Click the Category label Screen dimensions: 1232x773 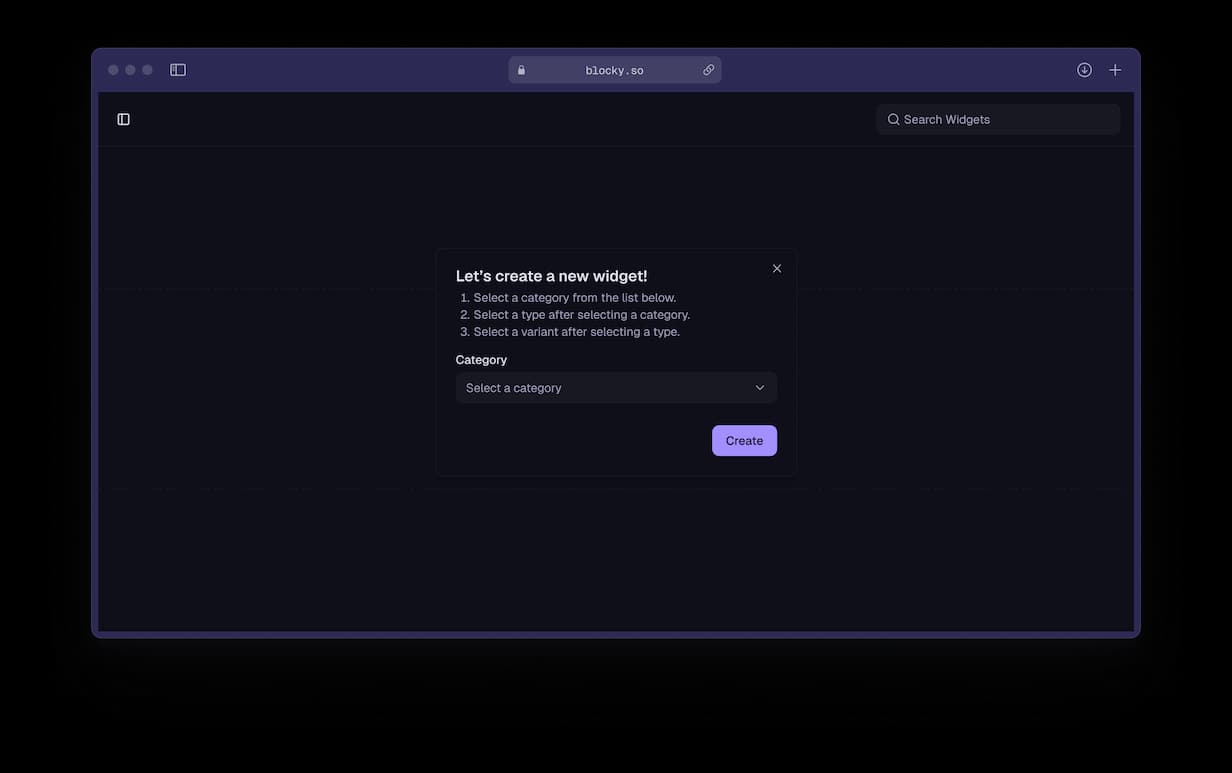481,360
